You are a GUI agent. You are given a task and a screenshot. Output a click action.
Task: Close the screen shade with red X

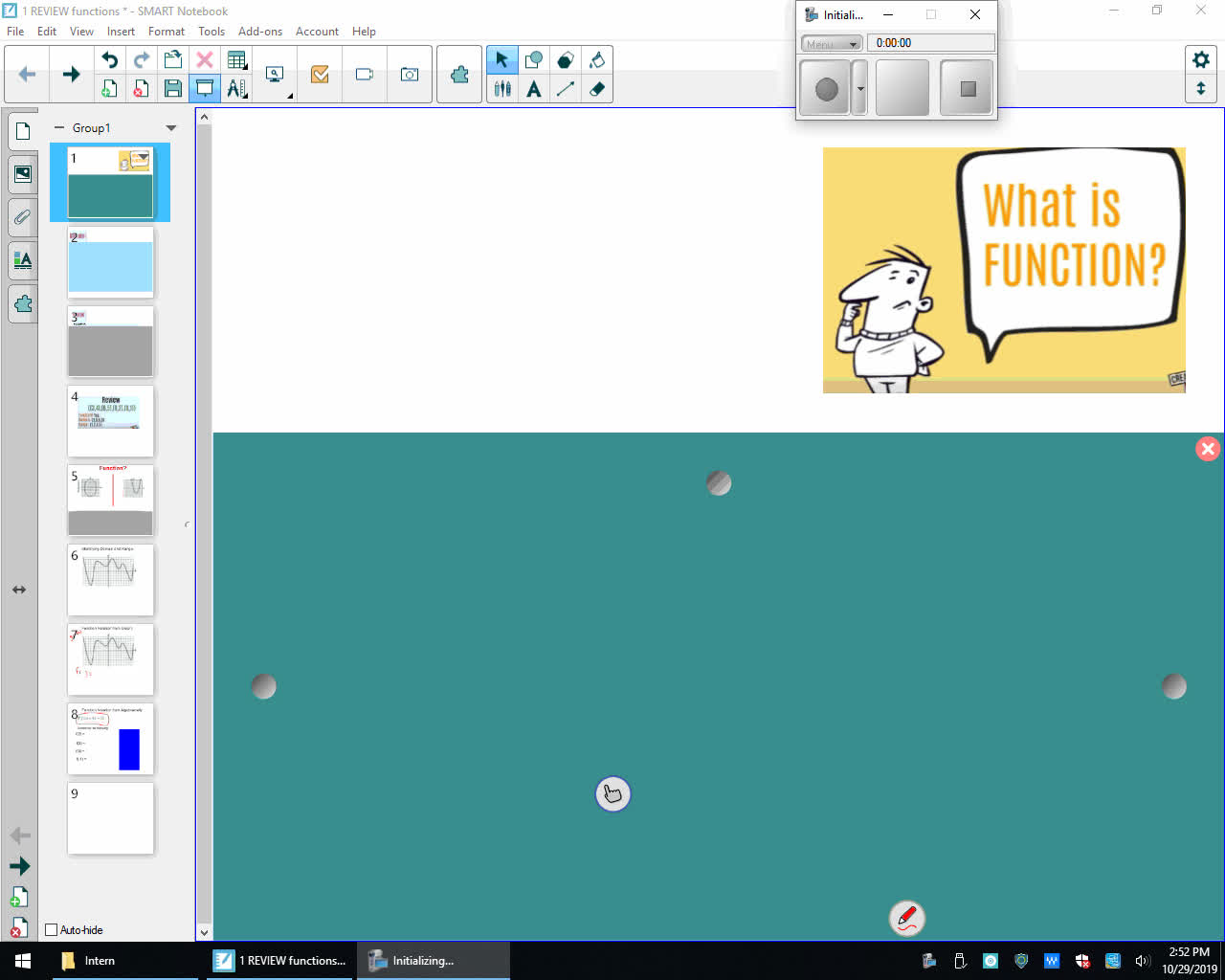(x=1208, y=448)
